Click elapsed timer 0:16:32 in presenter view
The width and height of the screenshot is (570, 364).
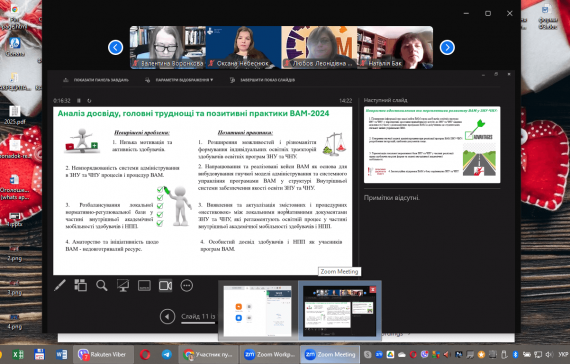coord(62,100)
